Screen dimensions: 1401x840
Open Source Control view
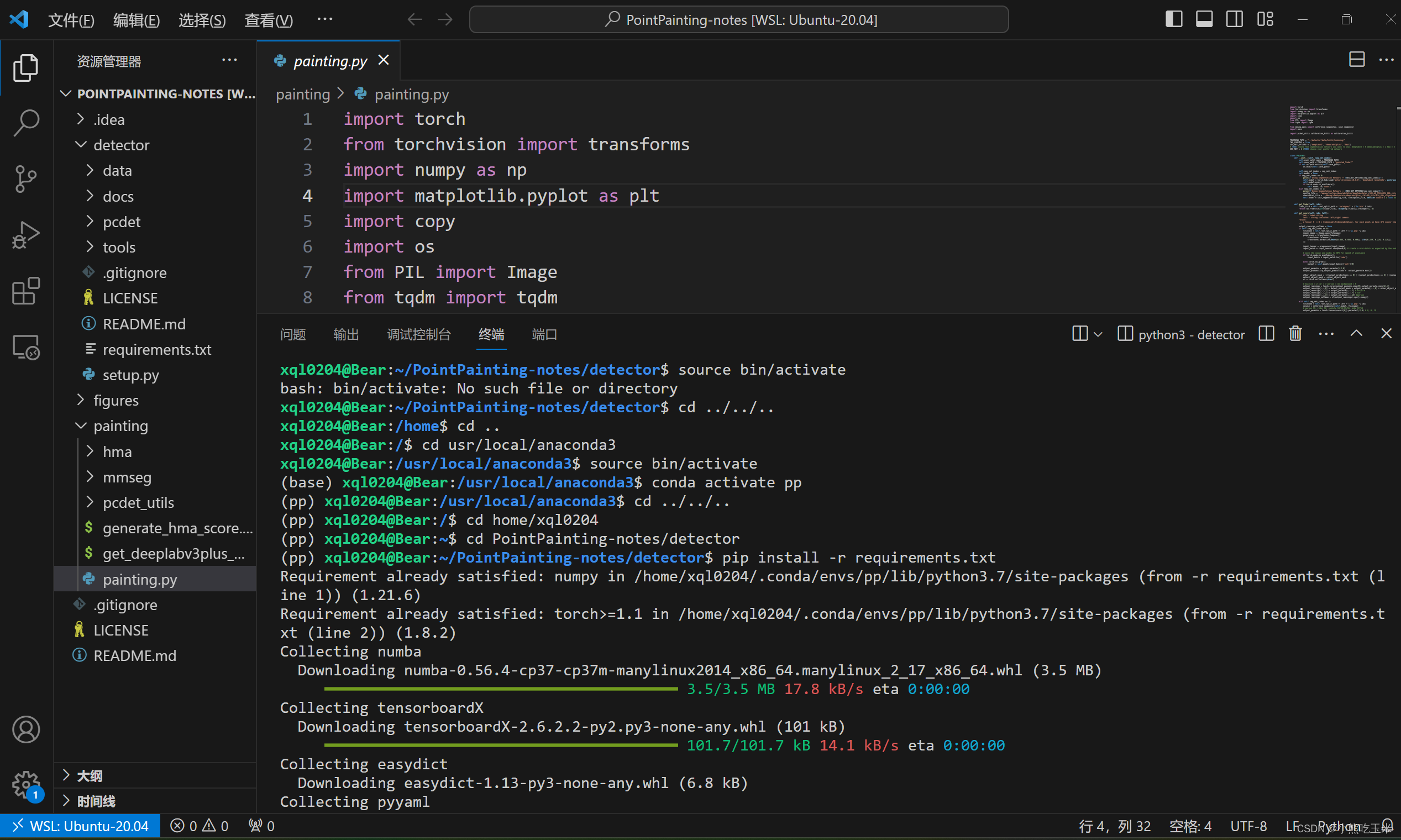(x=26, y=179)
